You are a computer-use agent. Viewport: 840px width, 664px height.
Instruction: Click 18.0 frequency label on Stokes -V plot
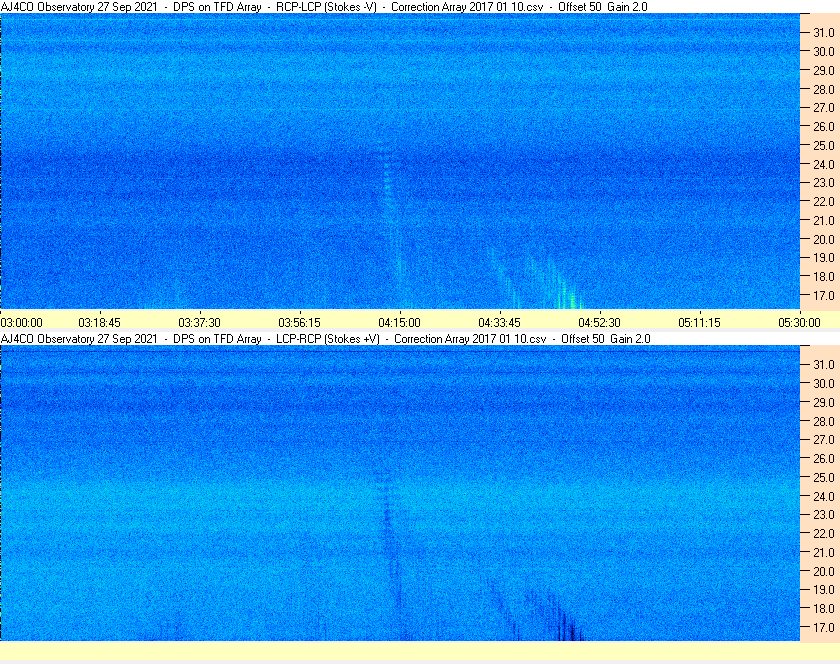[824, 277]
